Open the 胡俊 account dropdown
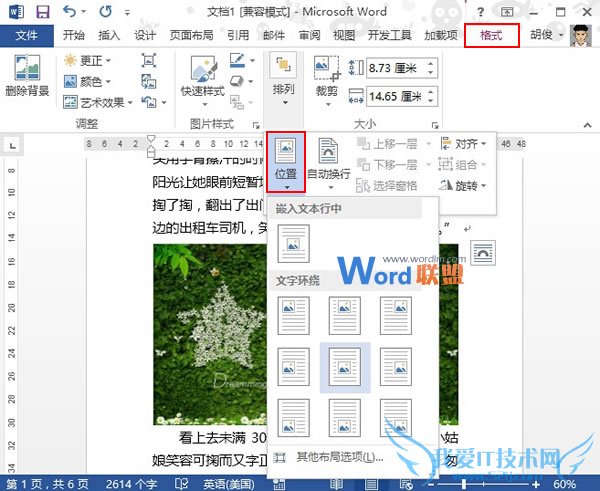This screenshot has height=491, width=600. [547, 35]
